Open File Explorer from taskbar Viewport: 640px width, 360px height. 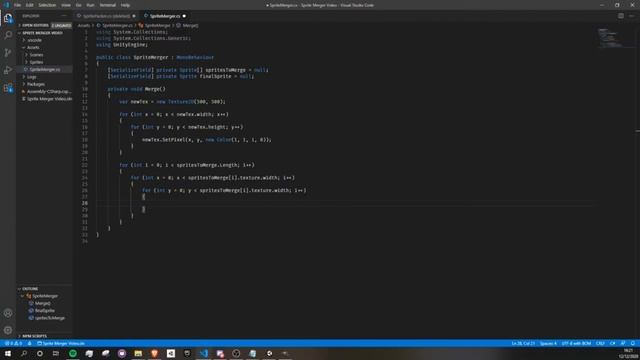(138, 353)
